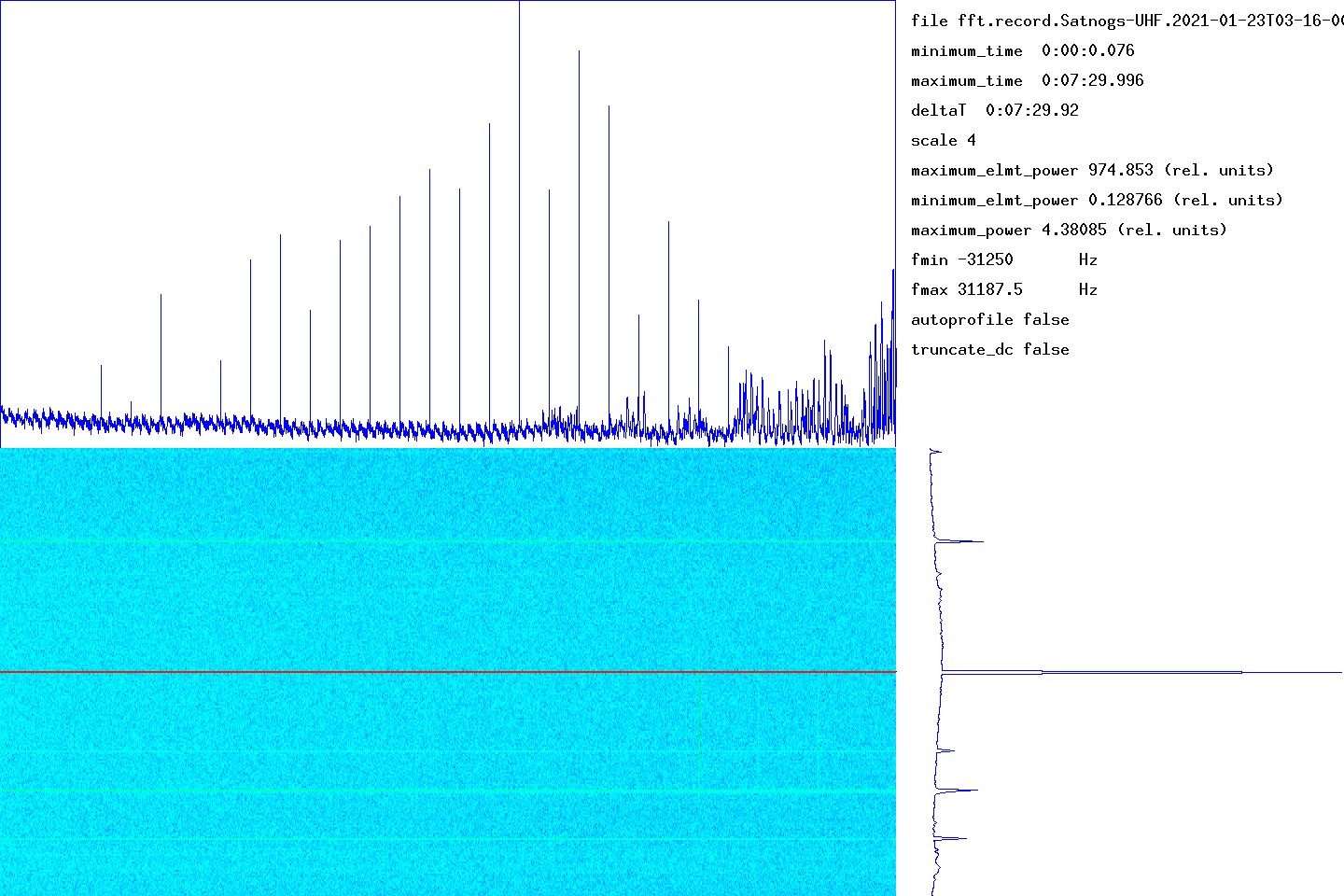Image resolution: width=1344 pixels, height=896 pixels.
Task: Click the fmax 31187.5 Hz line
Action: click(x=1004, y=289)
